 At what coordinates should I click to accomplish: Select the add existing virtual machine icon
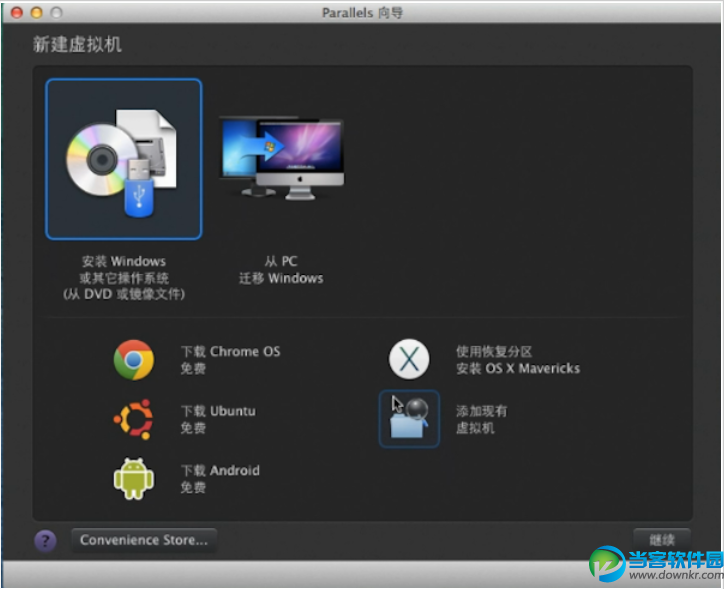(x=409, y=419)
